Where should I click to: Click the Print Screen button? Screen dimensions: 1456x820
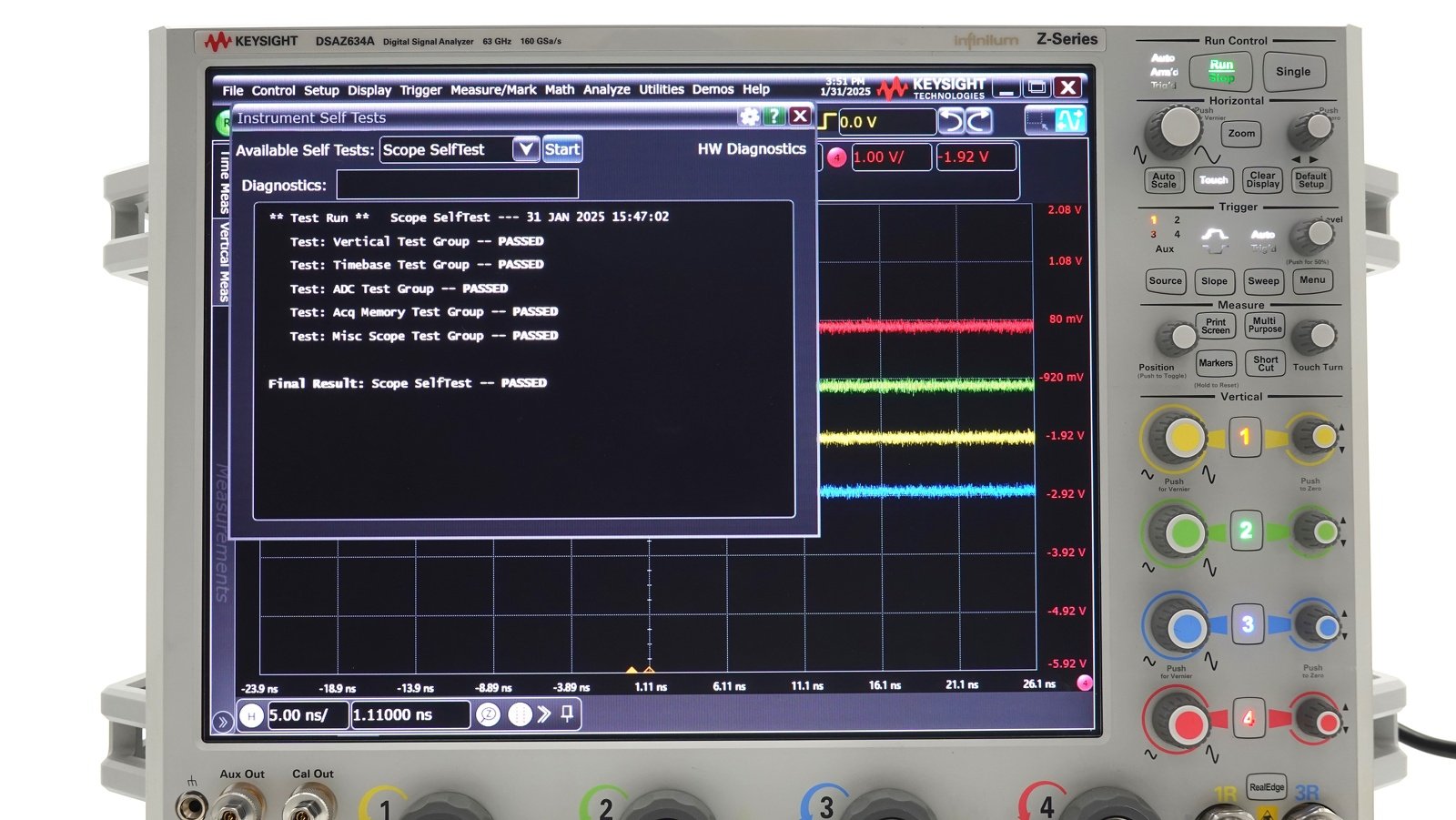[1216, 326]
